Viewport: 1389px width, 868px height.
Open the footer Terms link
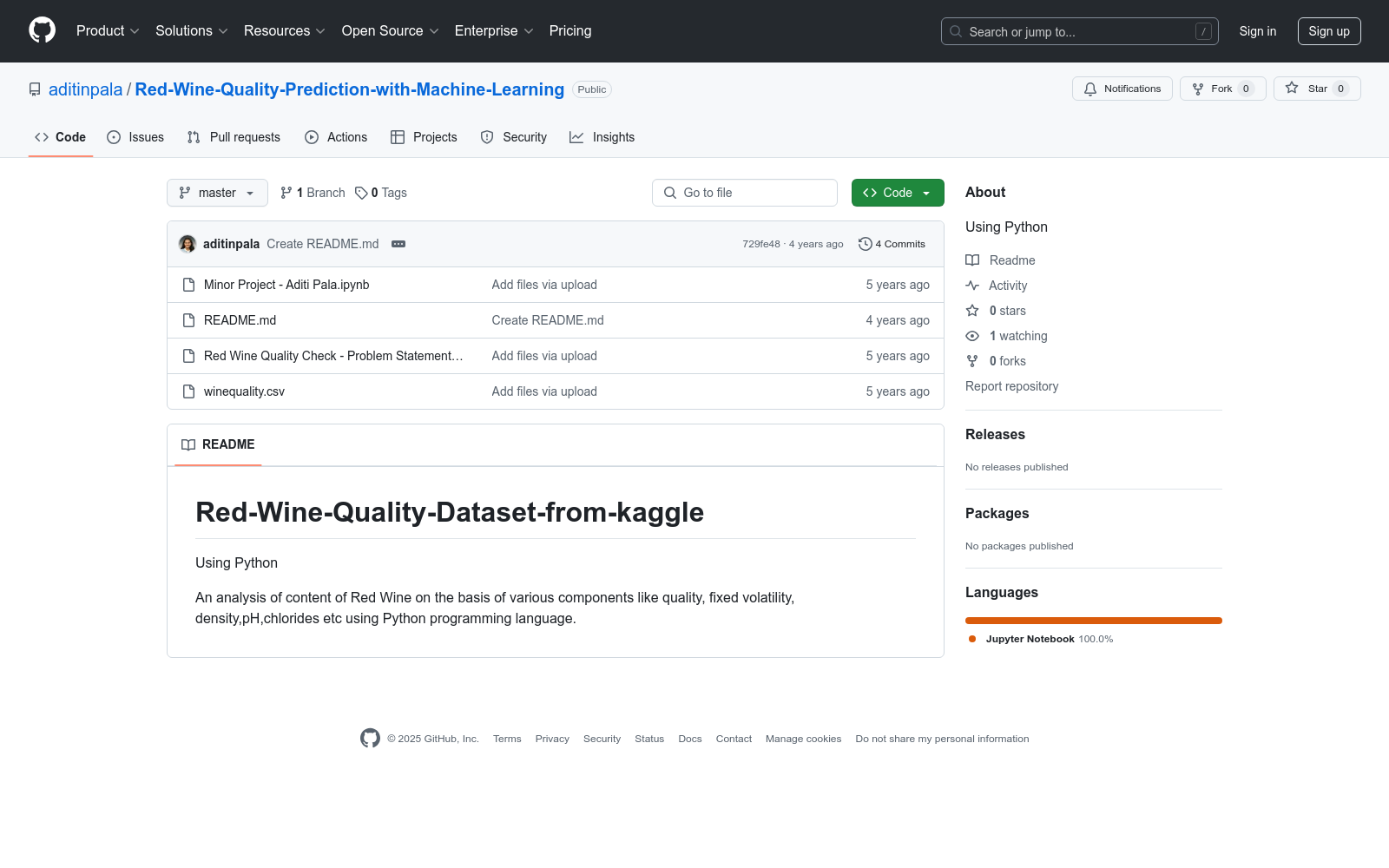point(507,739)
